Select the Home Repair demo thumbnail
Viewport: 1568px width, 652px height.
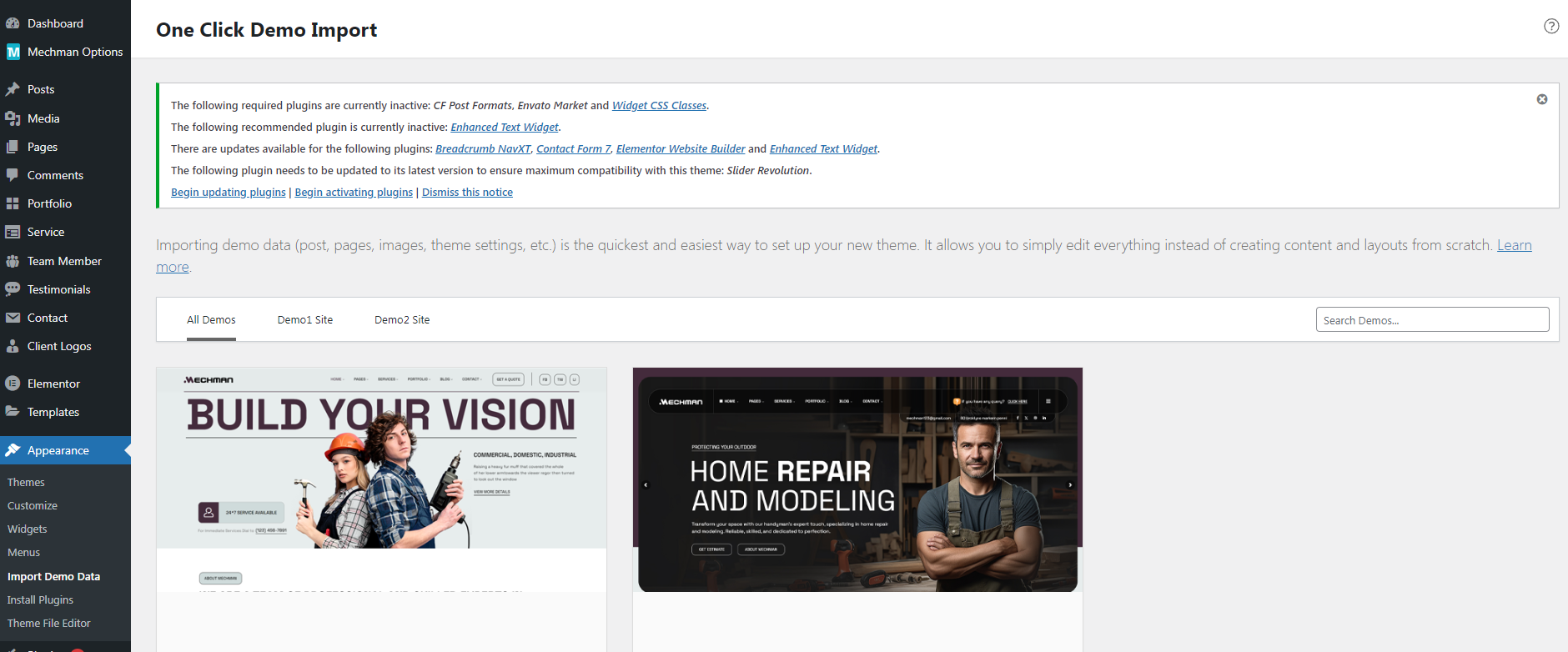tap(857, 479)
